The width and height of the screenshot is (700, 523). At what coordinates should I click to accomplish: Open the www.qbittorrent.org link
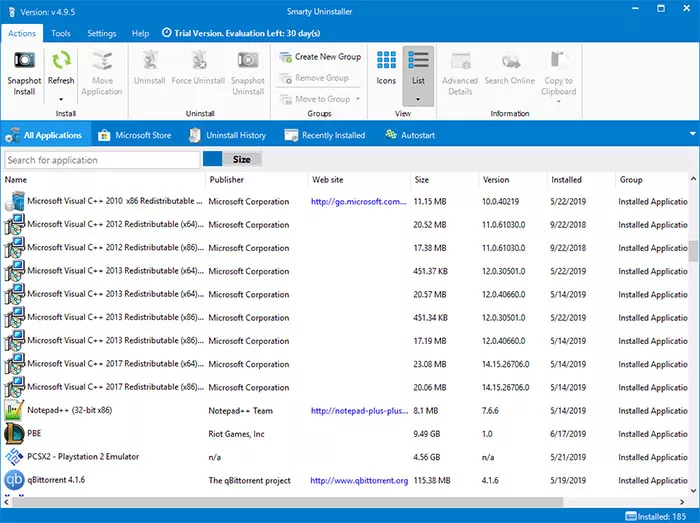point(359,480)
